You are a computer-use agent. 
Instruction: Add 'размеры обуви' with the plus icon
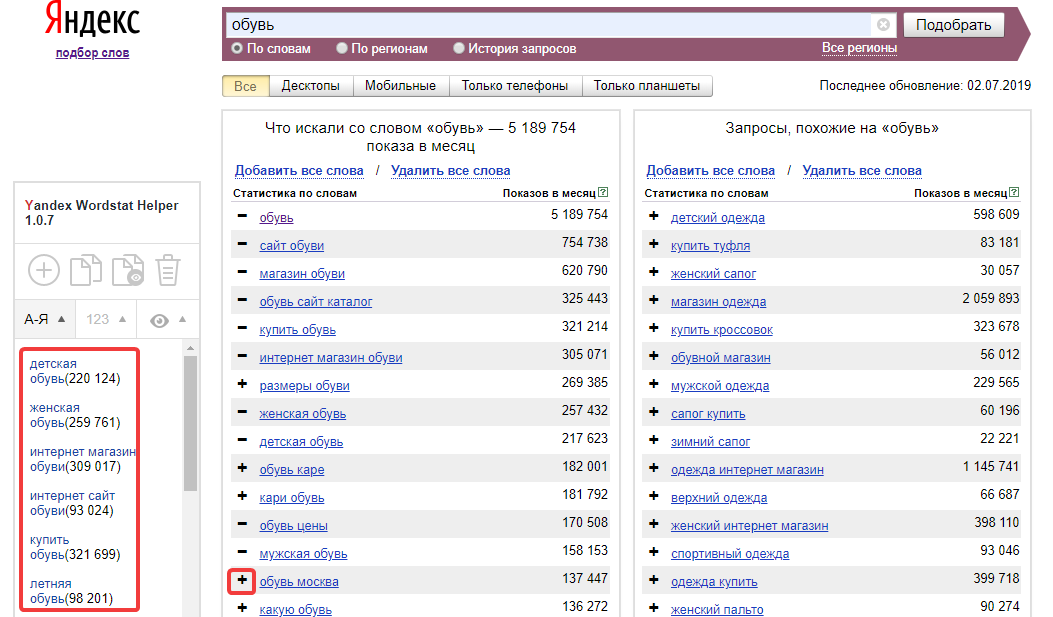242,384
